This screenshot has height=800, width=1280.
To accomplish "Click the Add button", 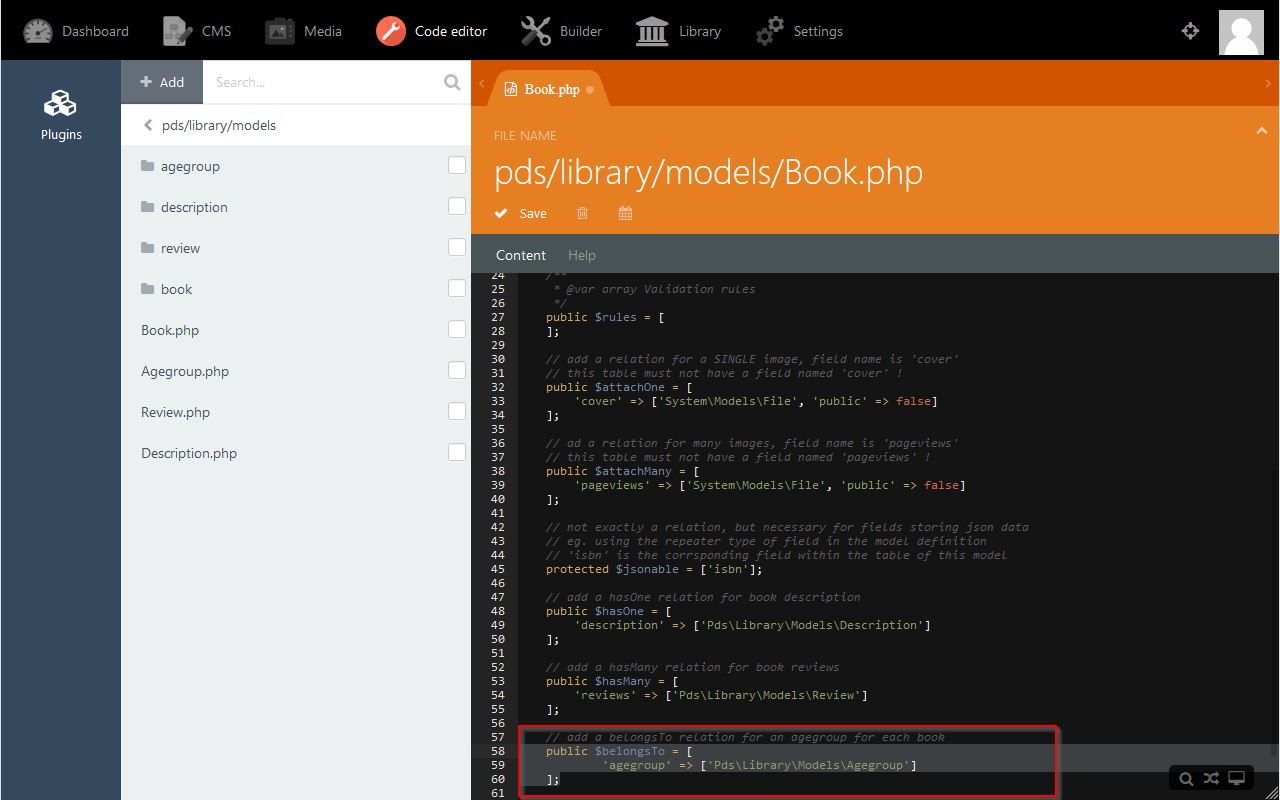I will click(x=162, y=82).
